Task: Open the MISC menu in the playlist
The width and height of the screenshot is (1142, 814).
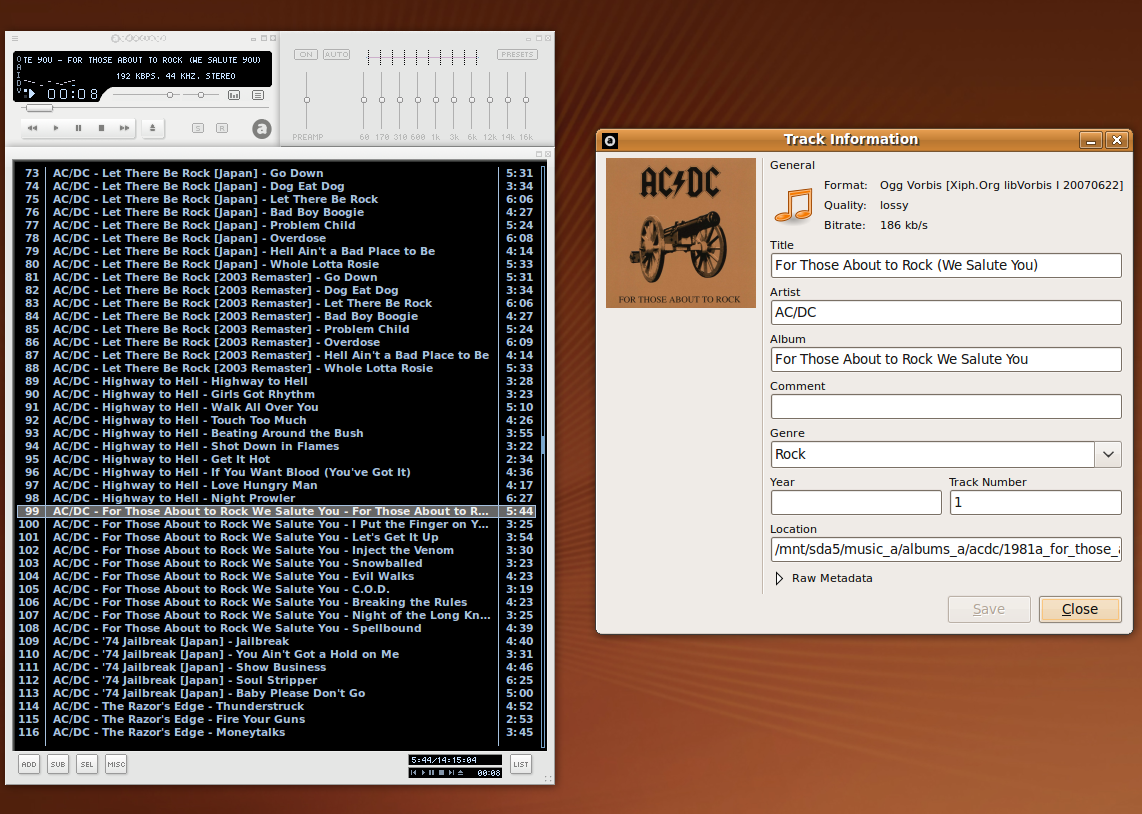Action: [116, 764]
